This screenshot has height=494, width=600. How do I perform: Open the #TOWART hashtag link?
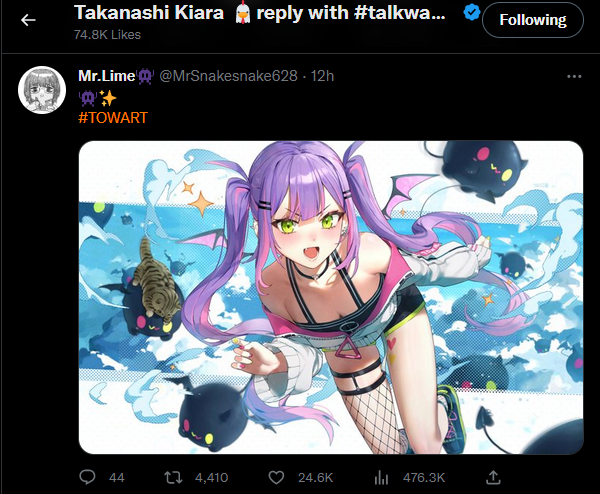[113, 117]
